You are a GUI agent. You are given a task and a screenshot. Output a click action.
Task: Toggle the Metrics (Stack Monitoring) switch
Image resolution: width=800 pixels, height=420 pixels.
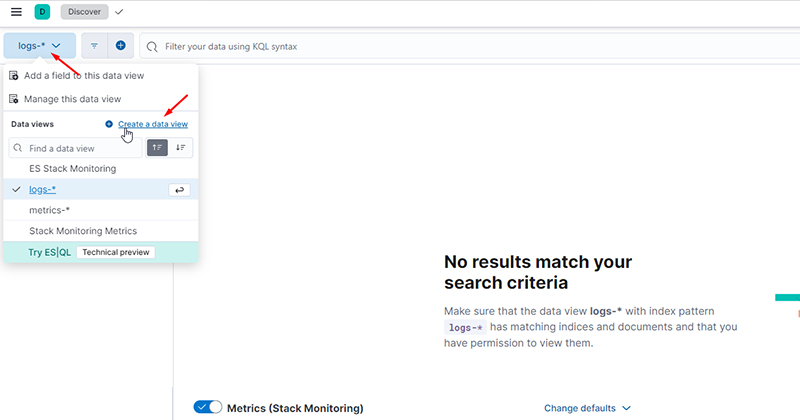tap(208, 407)
